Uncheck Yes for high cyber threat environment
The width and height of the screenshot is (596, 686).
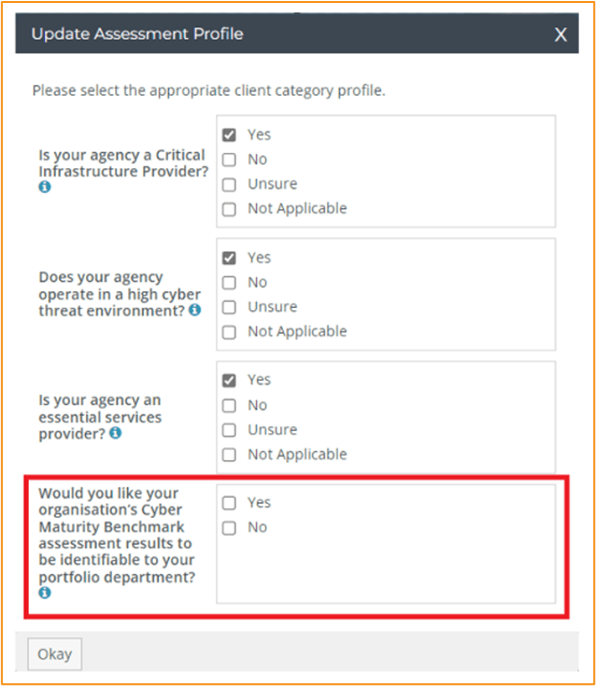click(x=229, y=258)
